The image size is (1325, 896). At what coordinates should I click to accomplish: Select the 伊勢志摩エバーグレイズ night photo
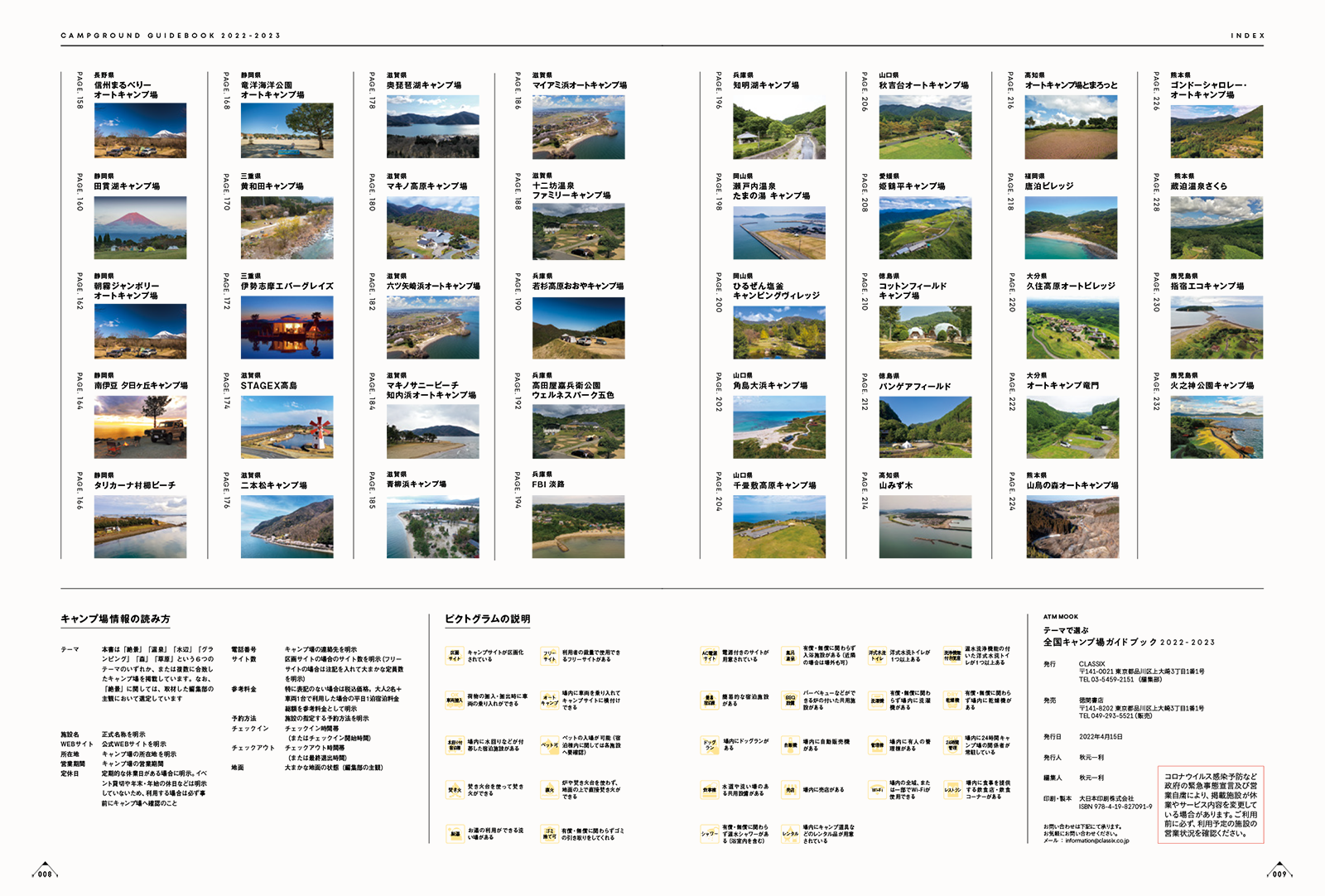pyautogui.click(x=287, y=328)
